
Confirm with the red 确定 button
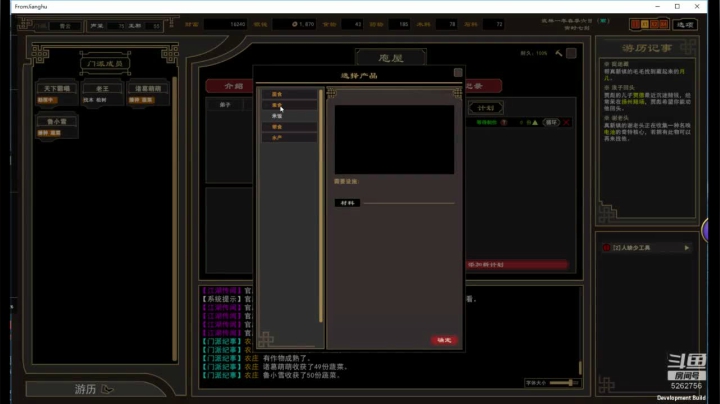(444, 340)
